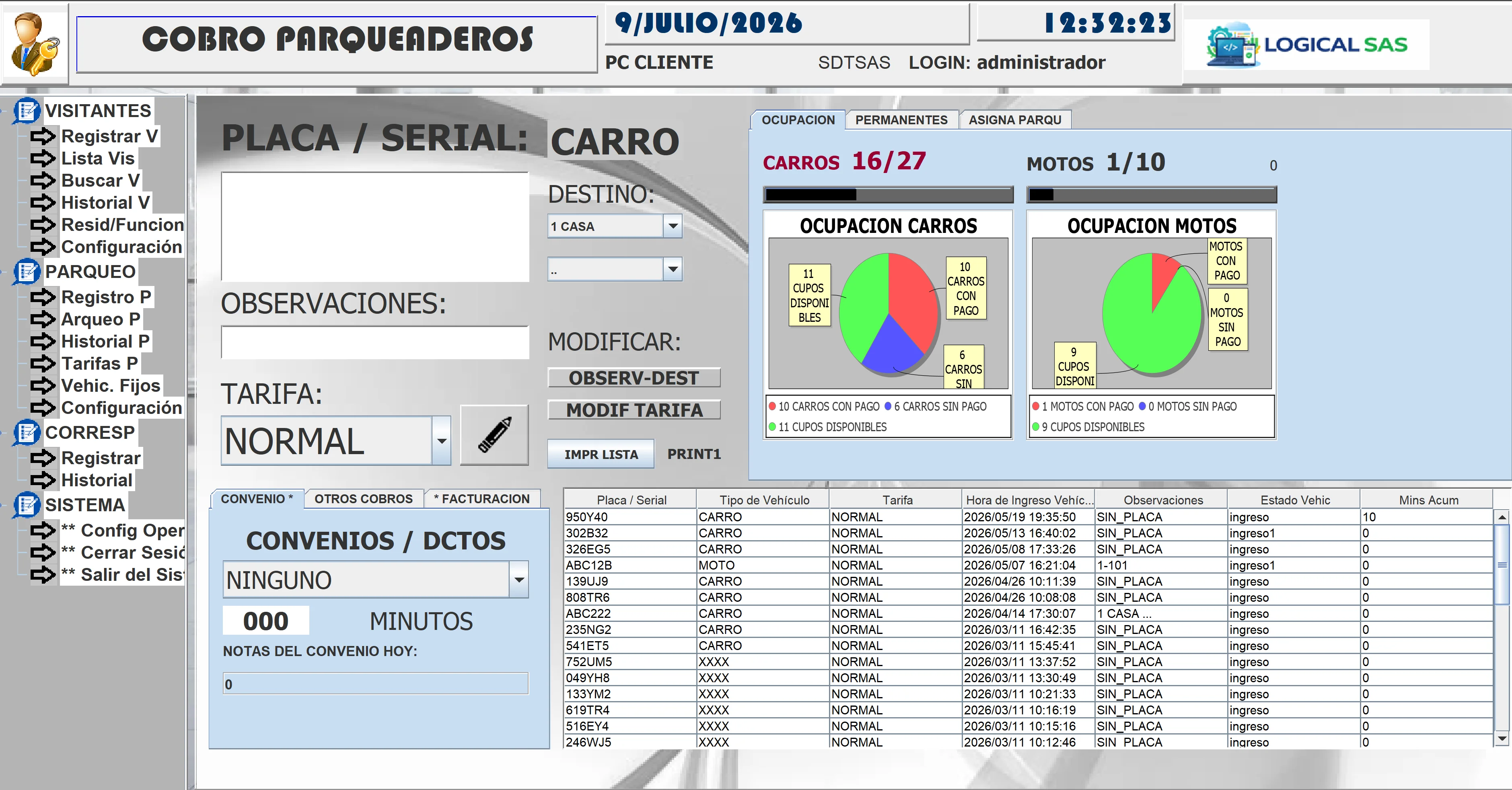Click the SISTEMA section notepad icon

[27, 505]
